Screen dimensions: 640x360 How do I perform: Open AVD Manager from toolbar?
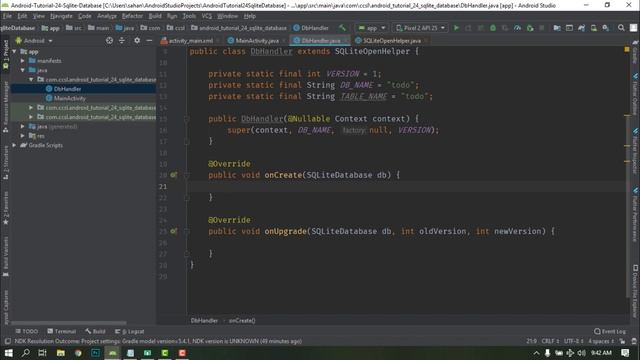(593, 28)
